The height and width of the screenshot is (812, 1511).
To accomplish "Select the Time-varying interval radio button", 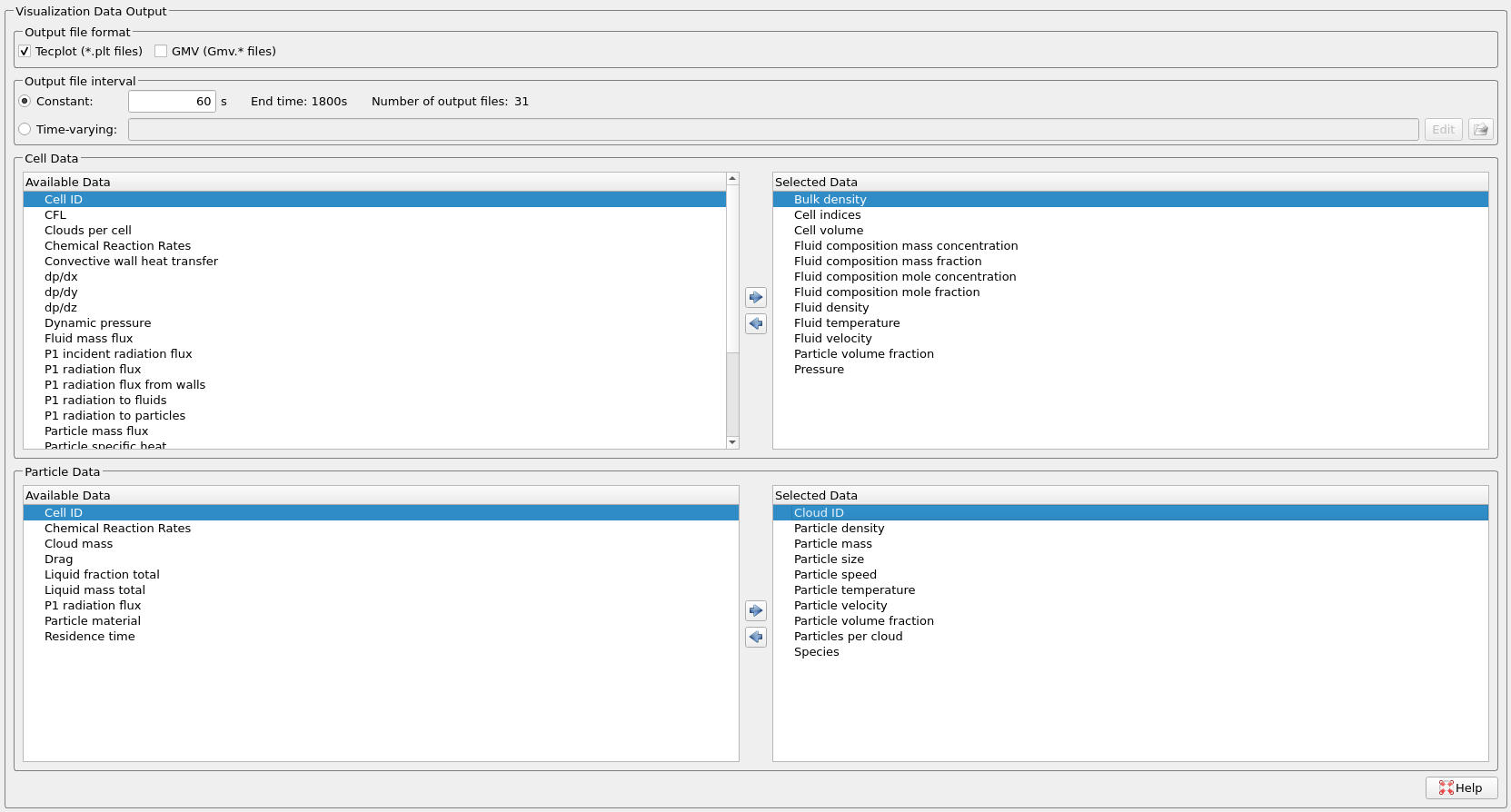I will [x=25, y=130].
